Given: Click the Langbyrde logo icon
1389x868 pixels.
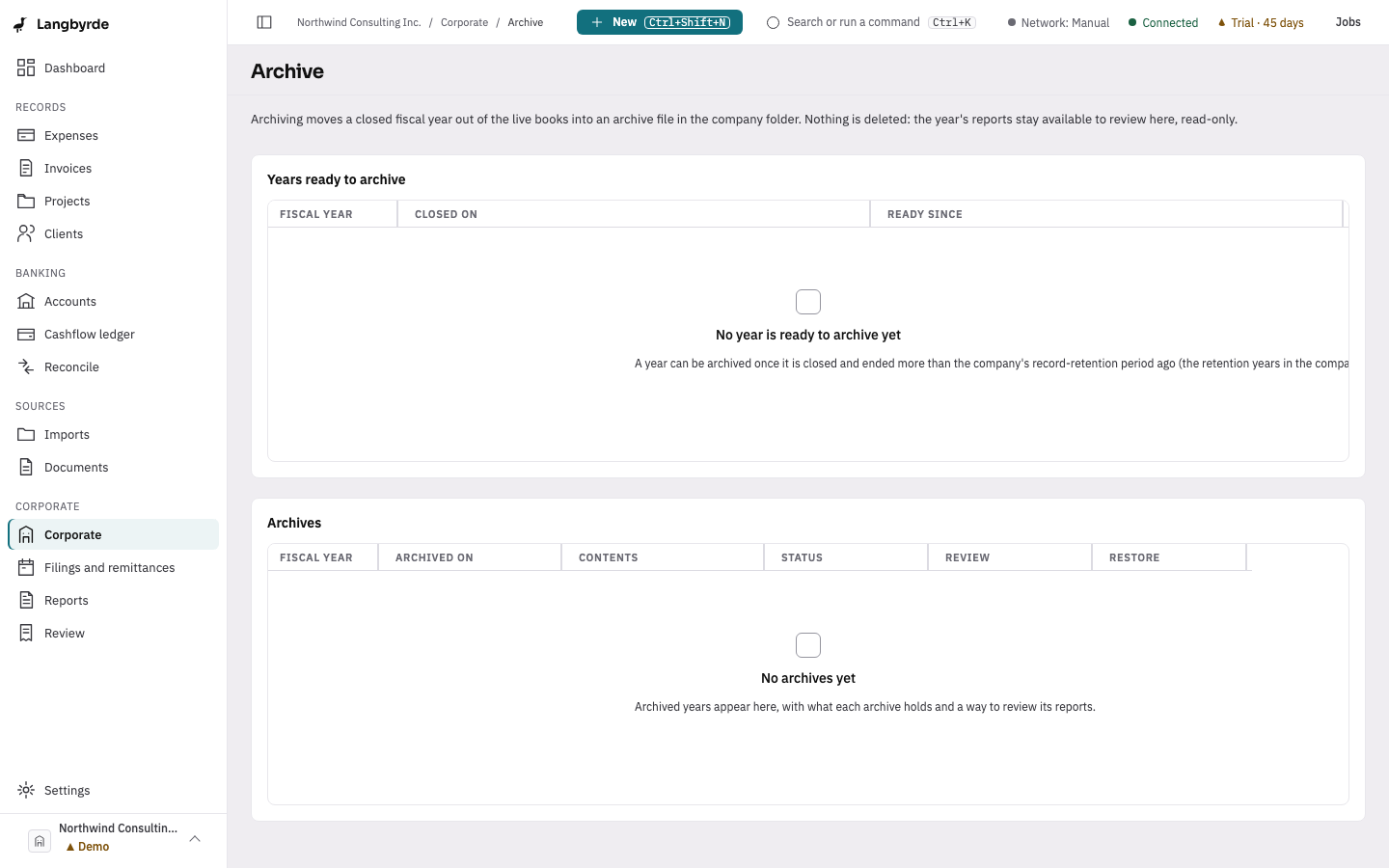Looking at the screenshot, I should [20, 24].
